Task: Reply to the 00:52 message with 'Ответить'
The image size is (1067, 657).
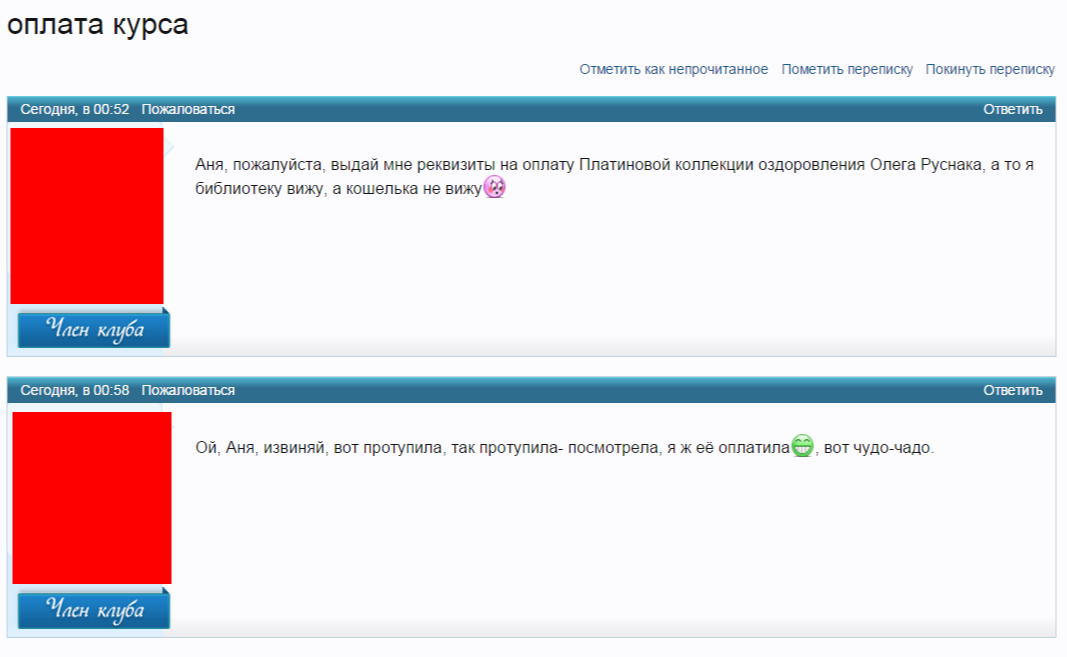Action: coord(1012,109)
